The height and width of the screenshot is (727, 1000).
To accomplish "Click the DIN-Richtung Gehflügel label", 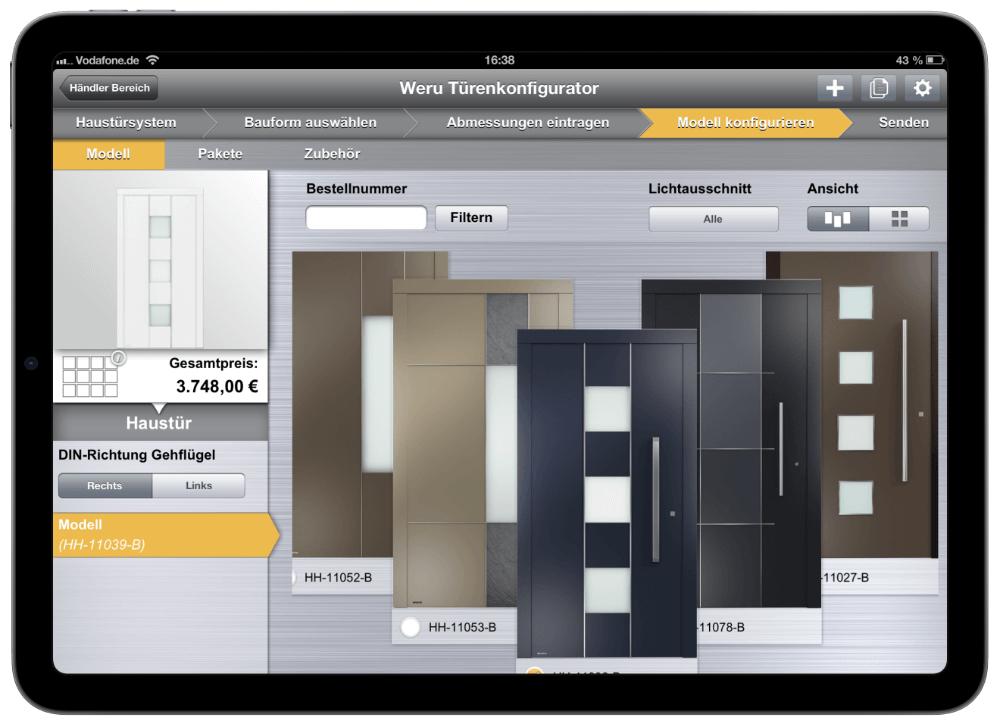I will [x=136, y=455].
